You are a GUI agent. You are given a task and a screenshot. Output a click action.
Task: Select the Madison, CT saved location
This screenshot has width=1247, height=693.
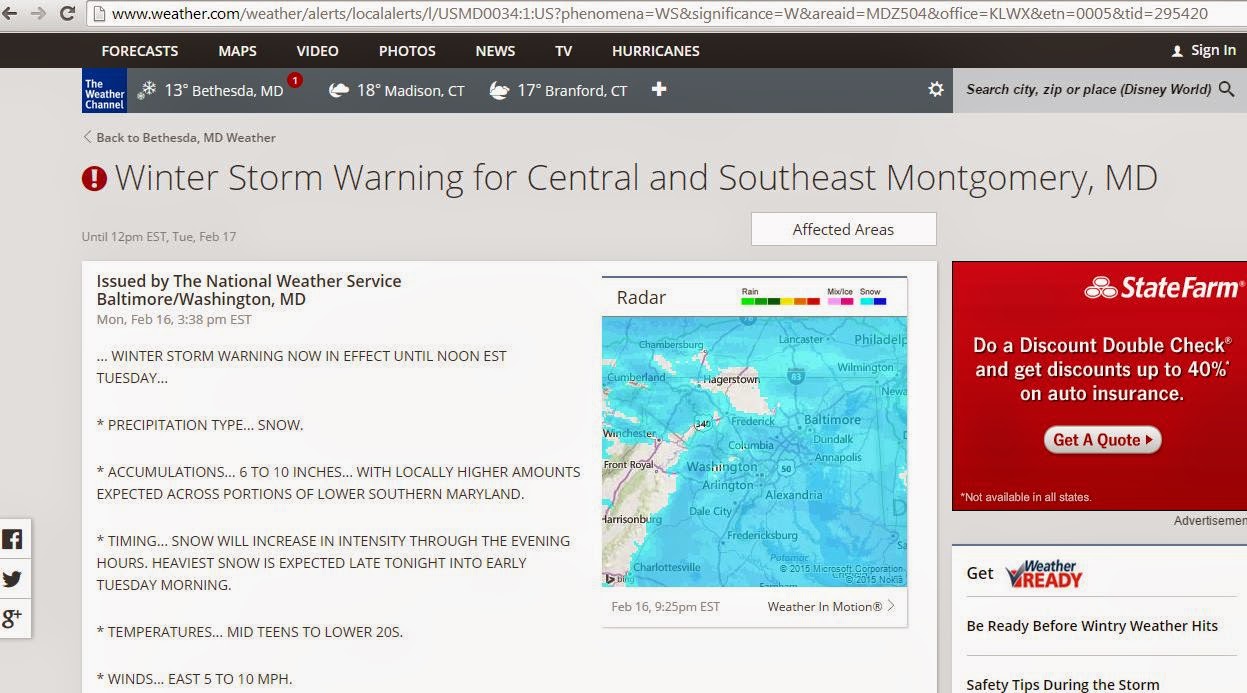[x=397, y=91]
